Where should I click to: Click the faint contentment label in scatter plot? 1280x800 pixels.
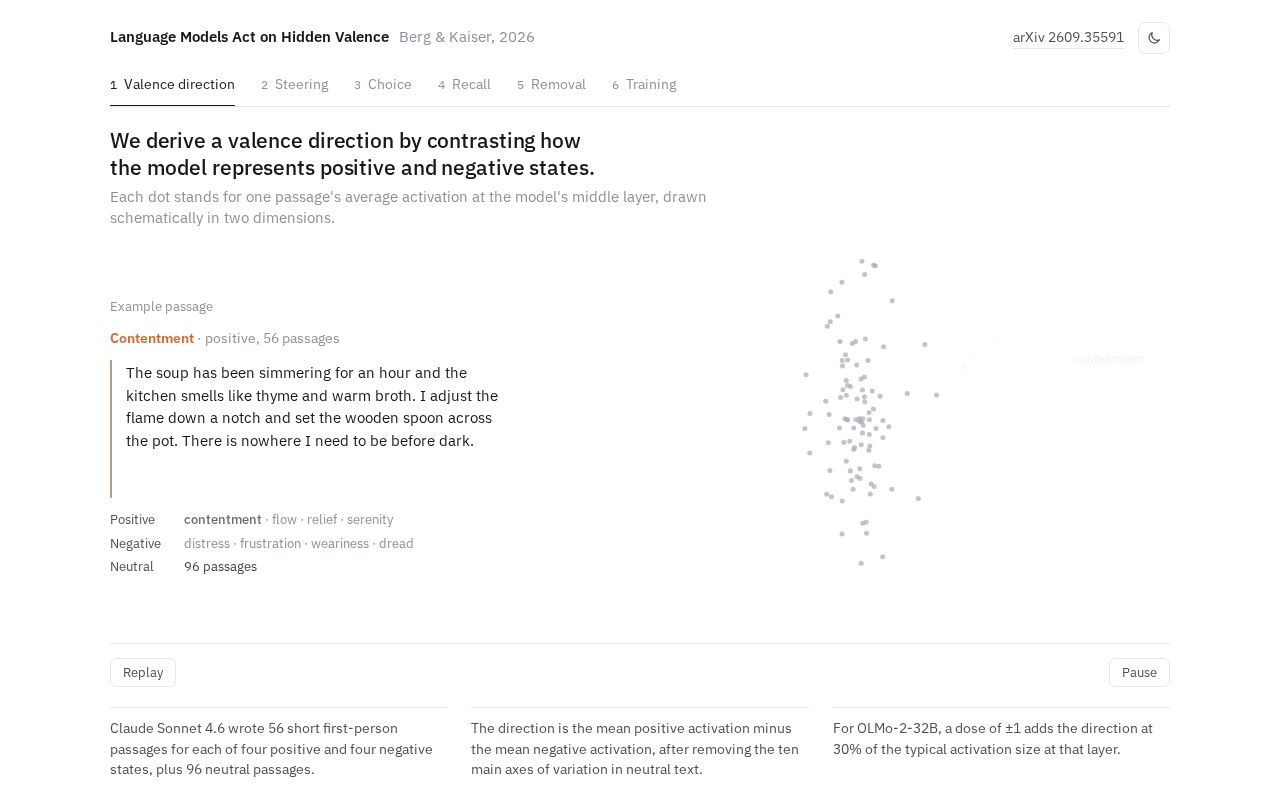[1109, 359]
